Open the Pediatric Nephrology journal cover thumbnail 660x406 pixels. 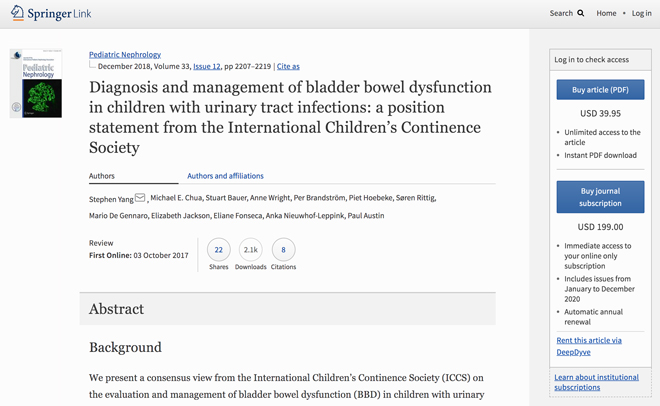(x=36, y=84)
